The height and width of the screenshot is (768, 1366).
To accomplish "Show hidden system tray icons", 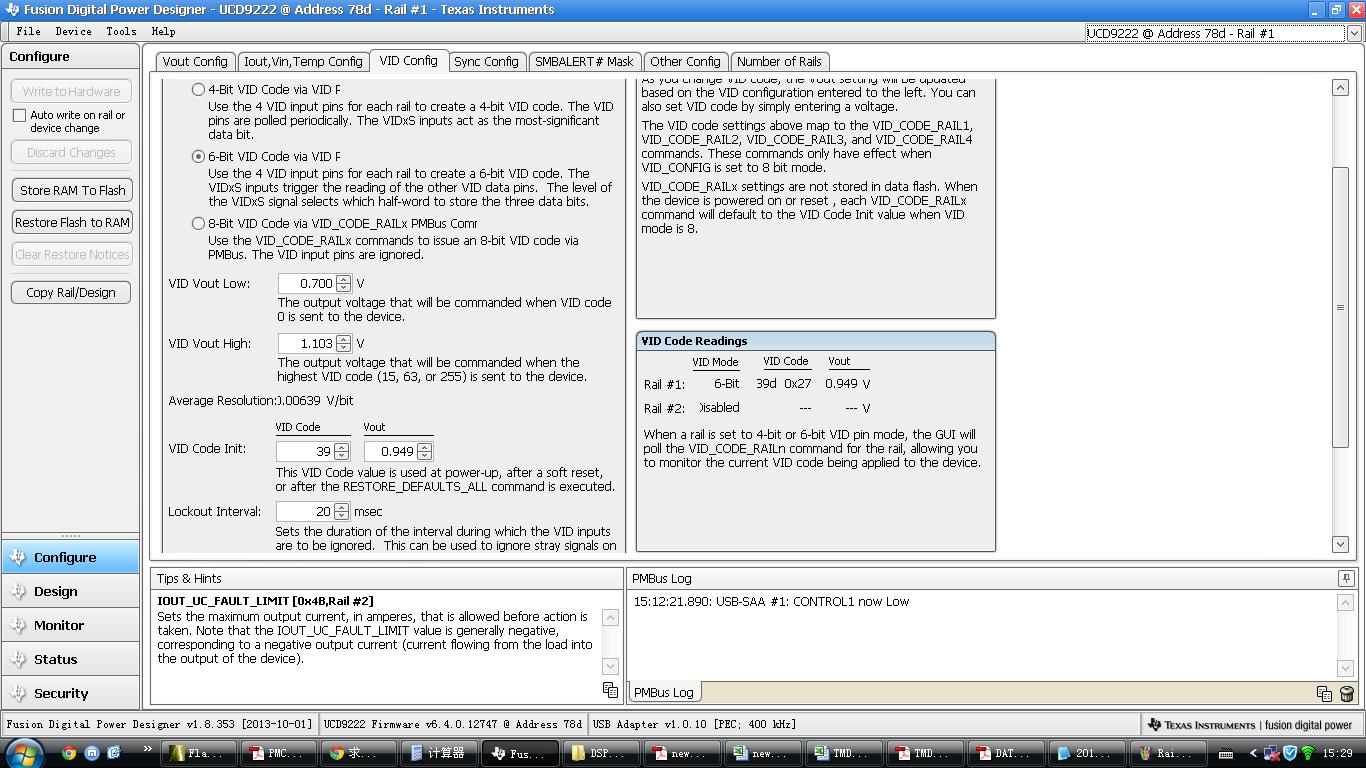I will pyautogui.click(x=1253, y=753).
